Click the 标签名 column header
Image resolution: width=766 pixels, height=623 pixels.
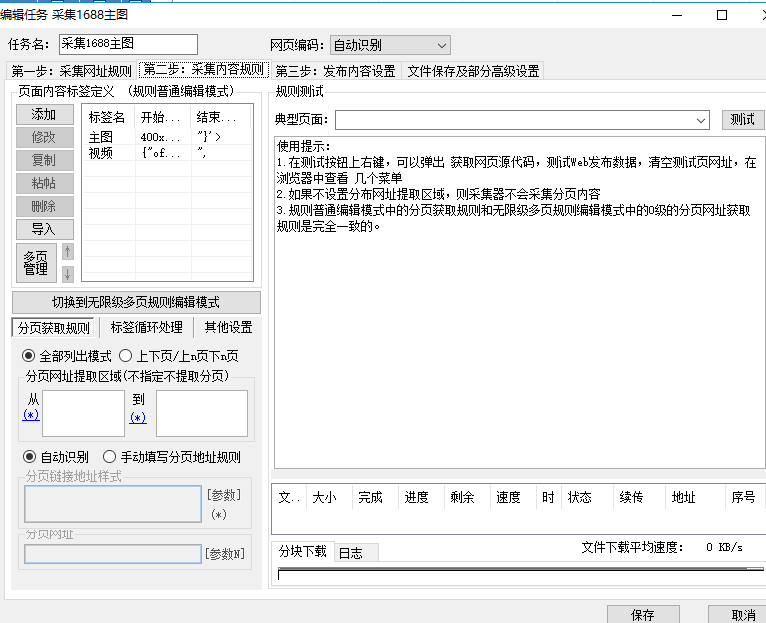pos(108,117)
